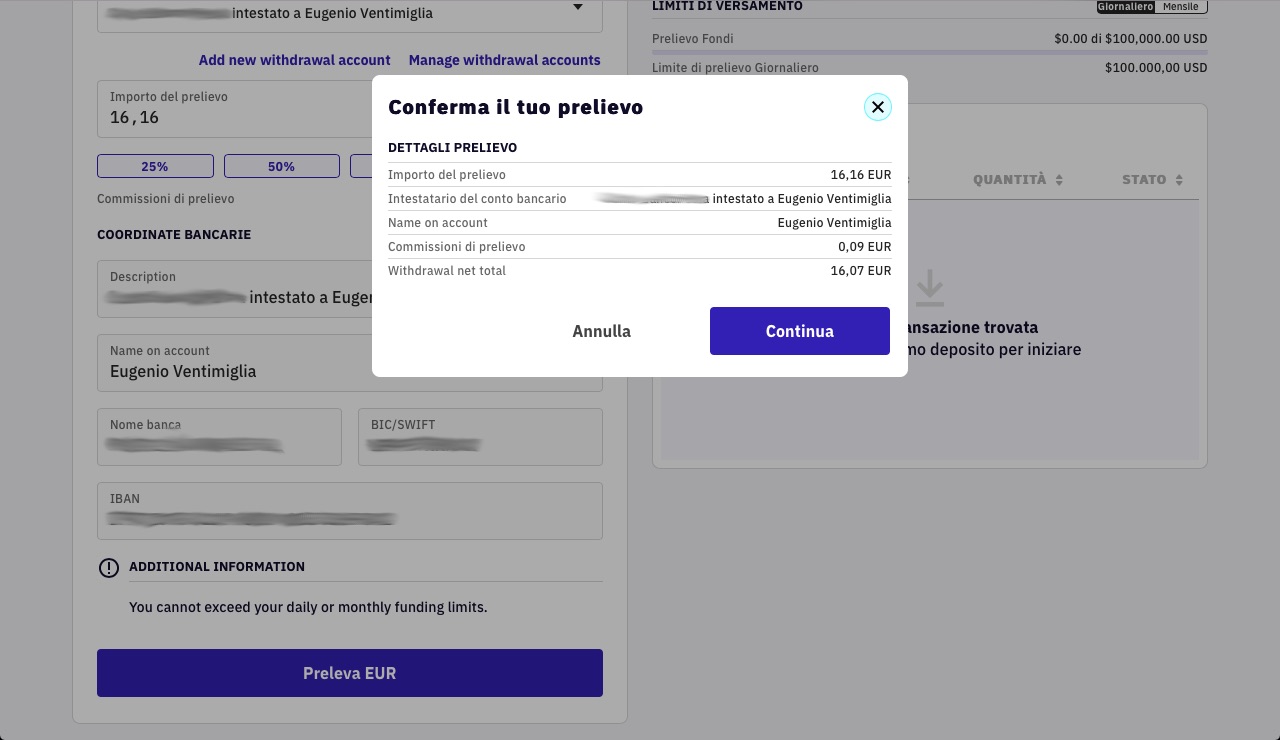Image resolution: width=1280 pixels, height=740 pixels.
Task: Switch limits view to Mensile
Action: (x=1181, y=6)
